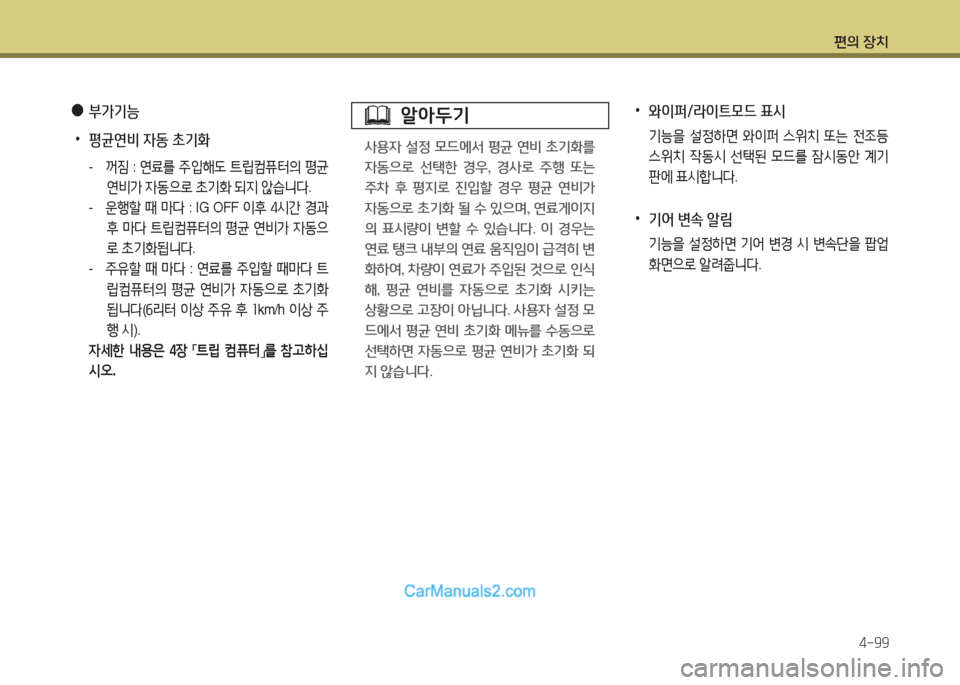Click the line 화면으로 알려줍니다.
960x685 pixels.
click(x=705, y=265)
